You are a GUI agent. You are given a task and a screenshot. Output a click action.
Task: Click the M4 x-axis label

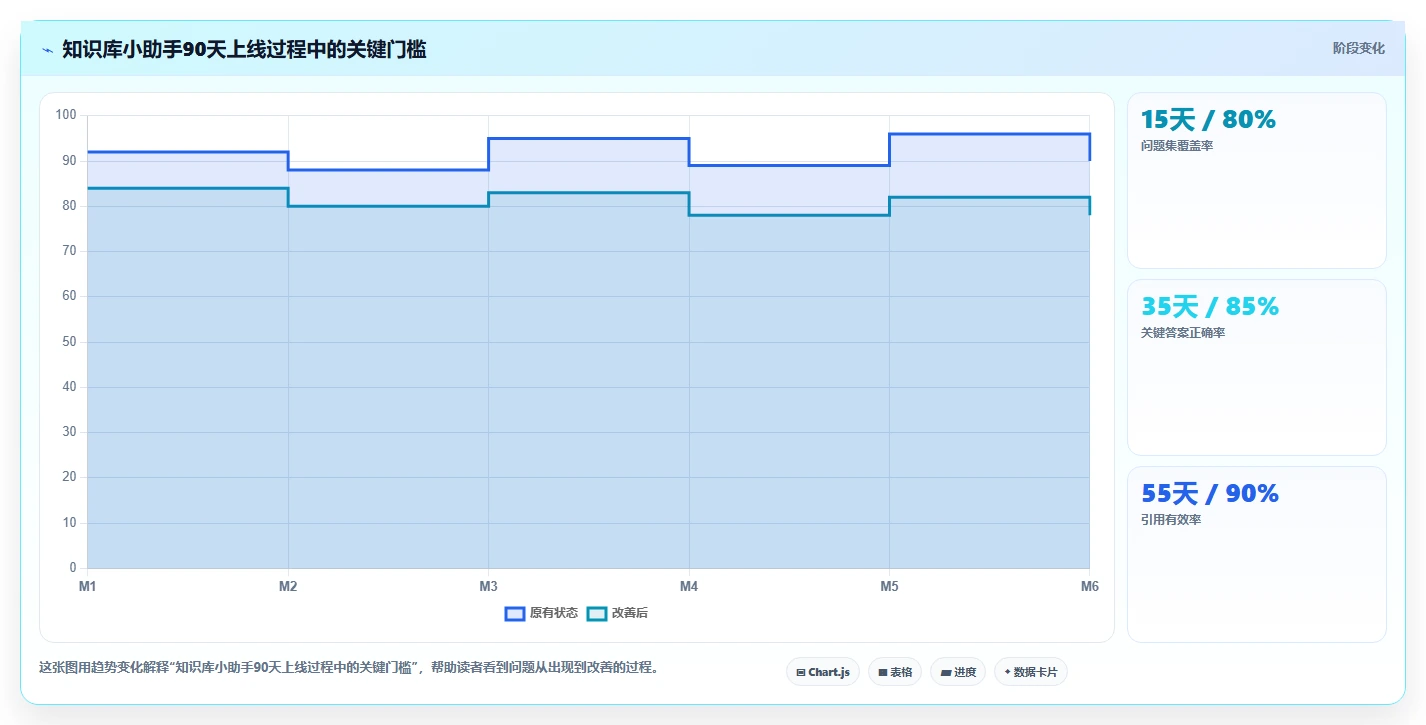(x=689, y=587)
